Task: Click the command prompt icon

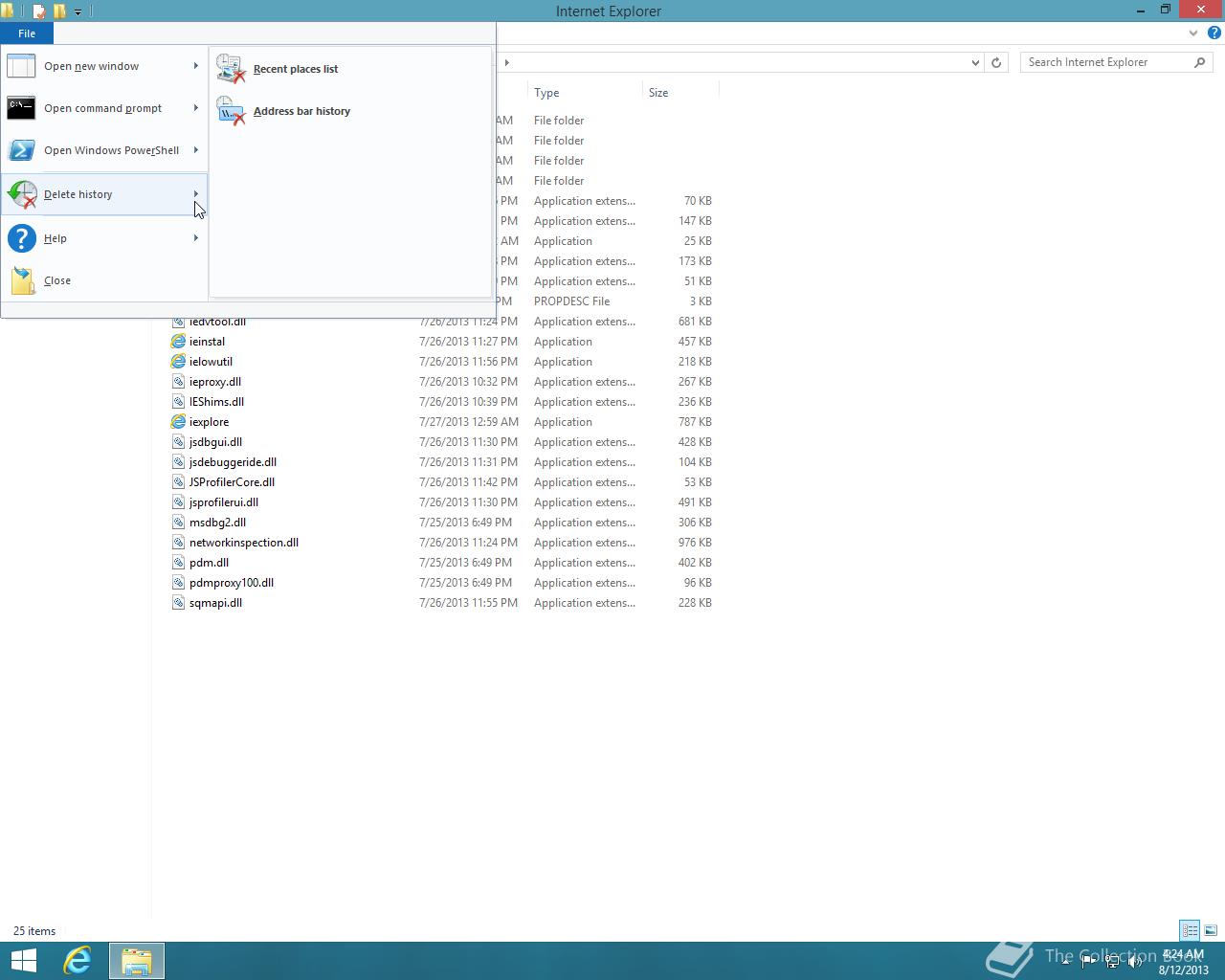Action: (21, 108)
